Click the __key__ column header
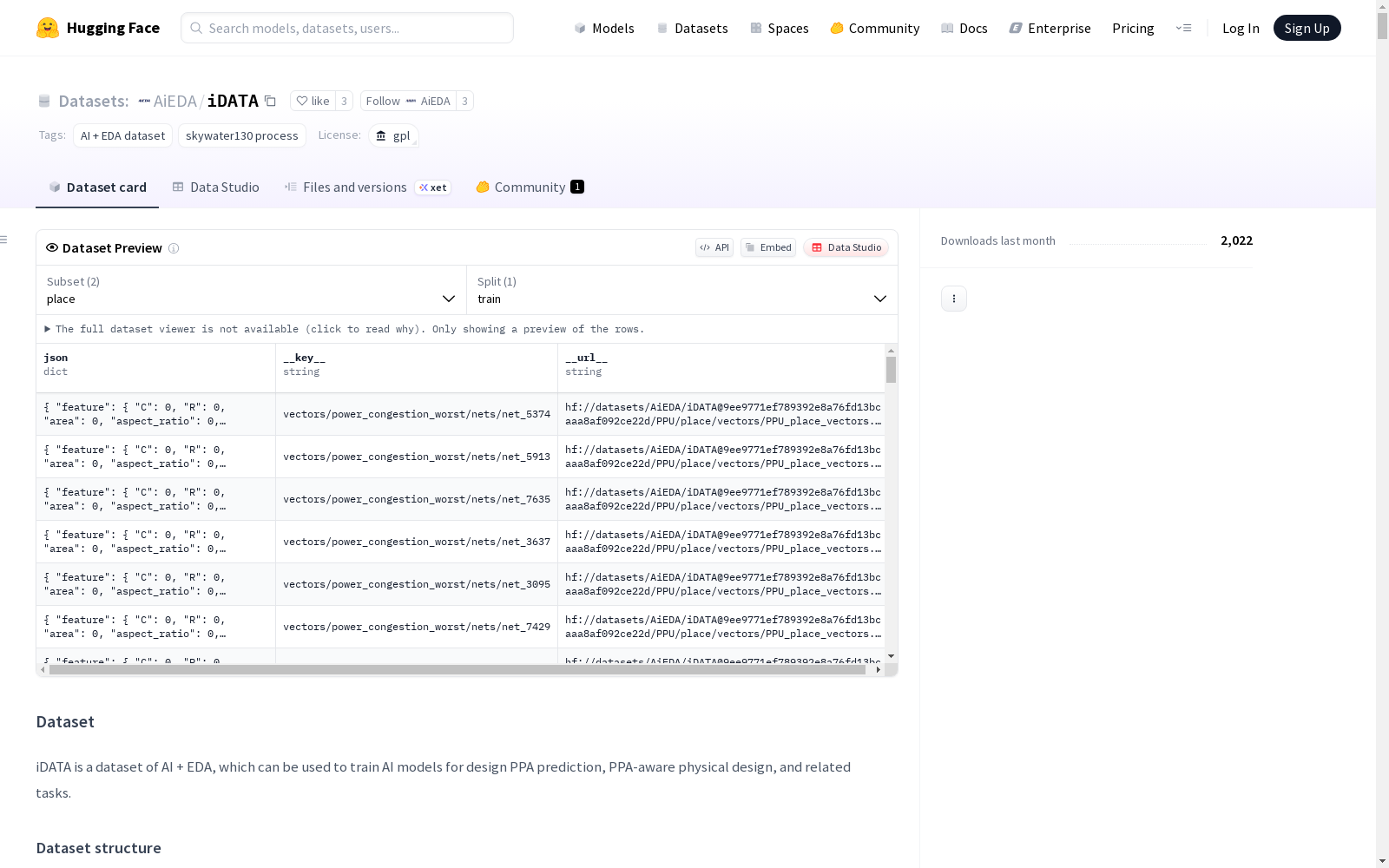The width and height of the screenshot is (1389, 868). [x=417, y=368]
